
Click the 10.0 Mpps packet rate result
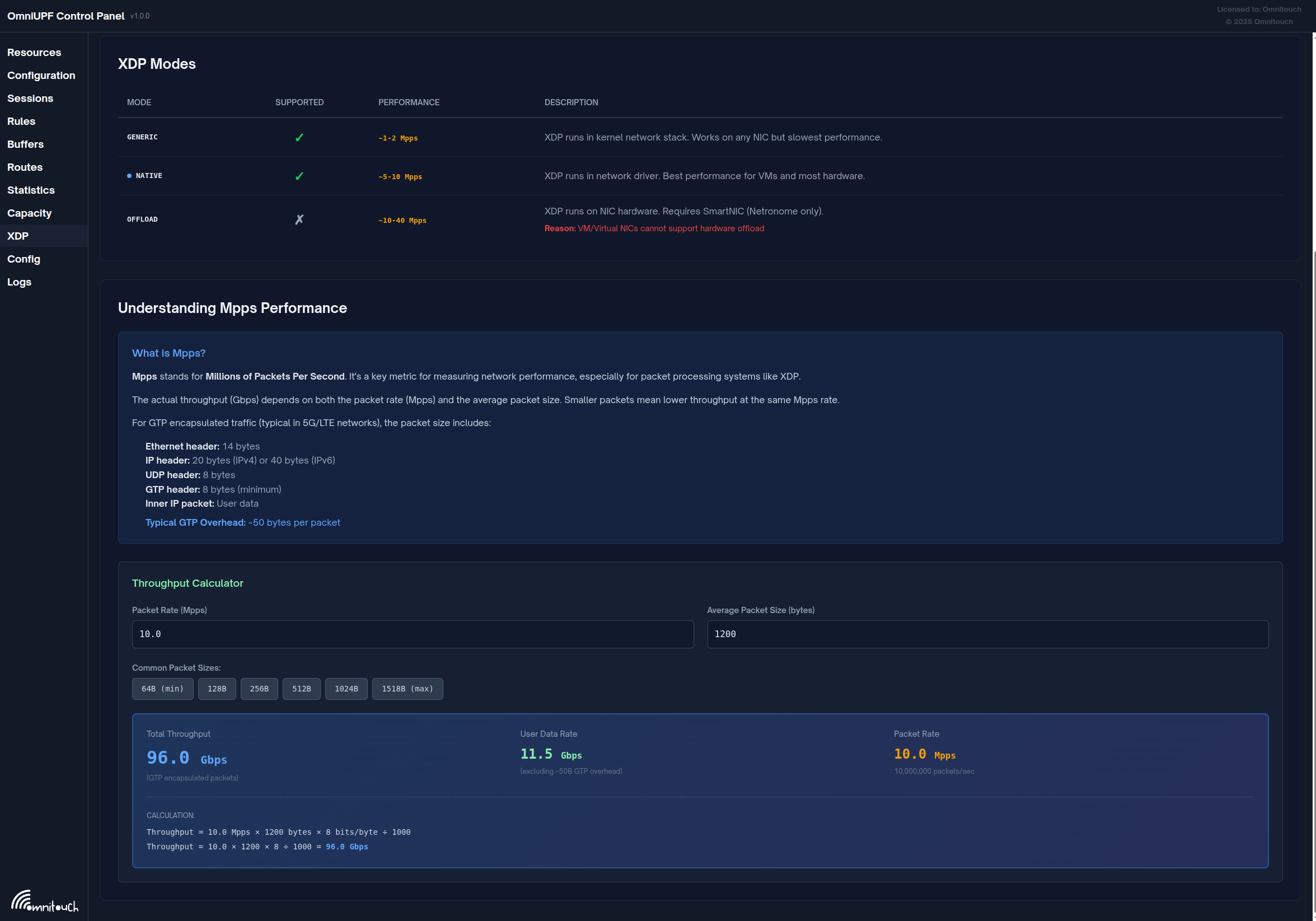click(925, 754)
